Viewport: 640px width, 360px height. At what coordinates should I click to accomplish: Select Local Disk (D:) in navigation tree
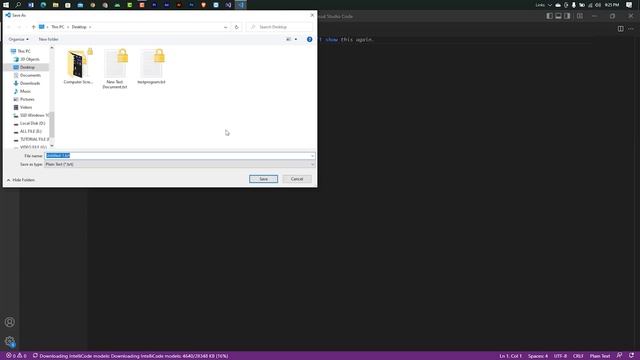click(x=32, y=123)
